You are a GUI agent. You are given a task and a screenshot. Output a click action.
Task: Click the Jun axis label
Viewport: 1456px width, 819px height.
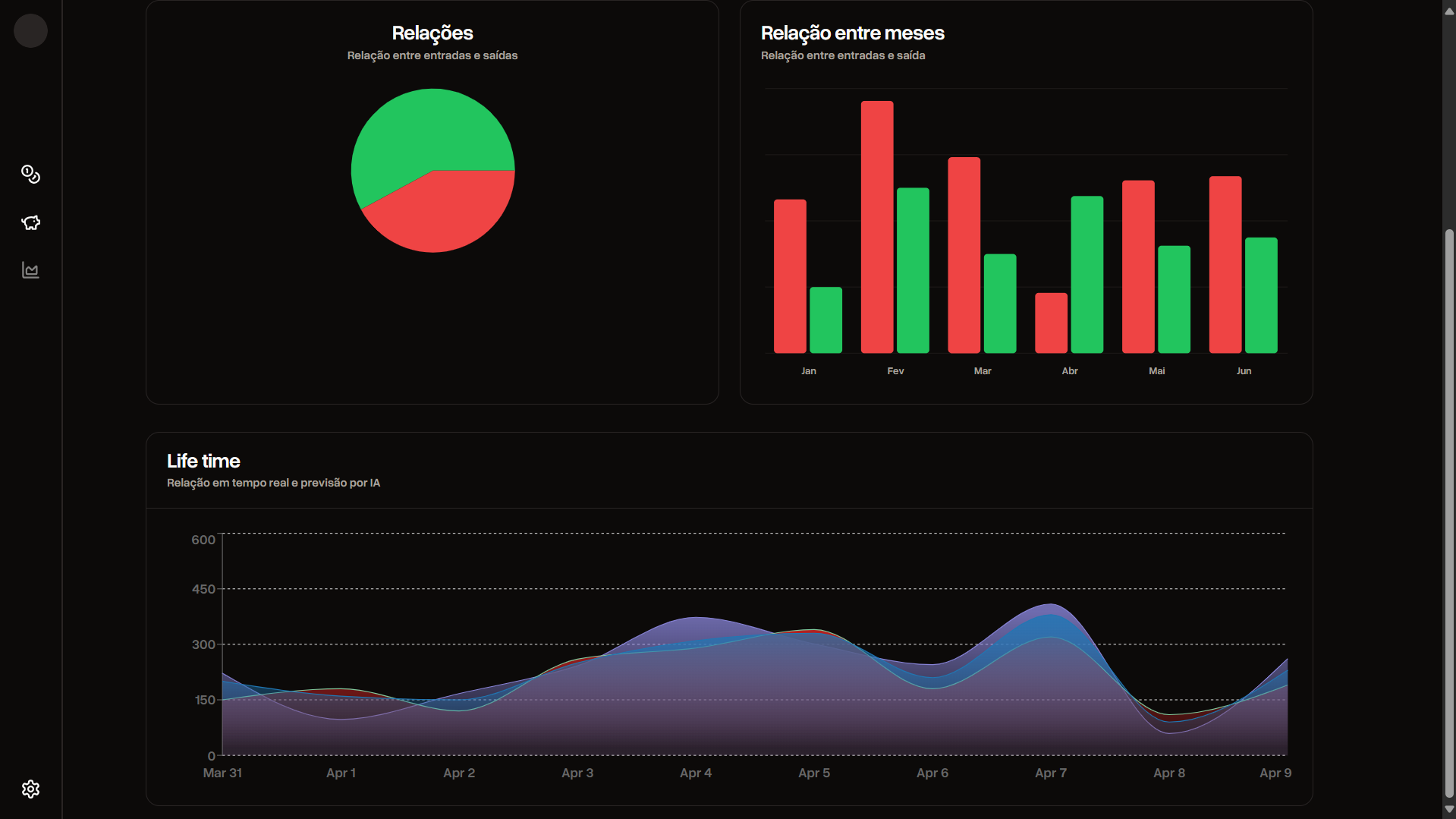click(x=1244, y=371)
